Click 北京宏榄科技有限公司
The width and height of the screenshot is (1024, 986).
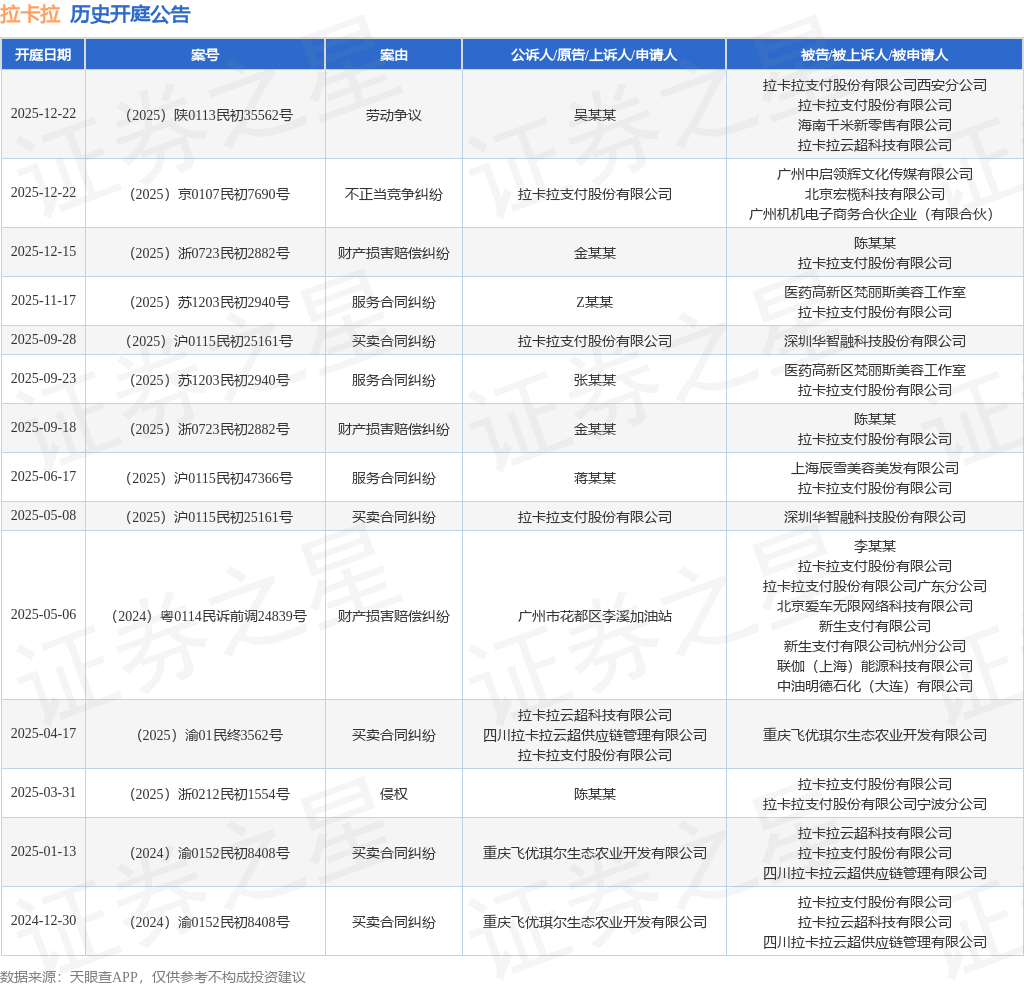pyautogui.click(x=874, y=194)
